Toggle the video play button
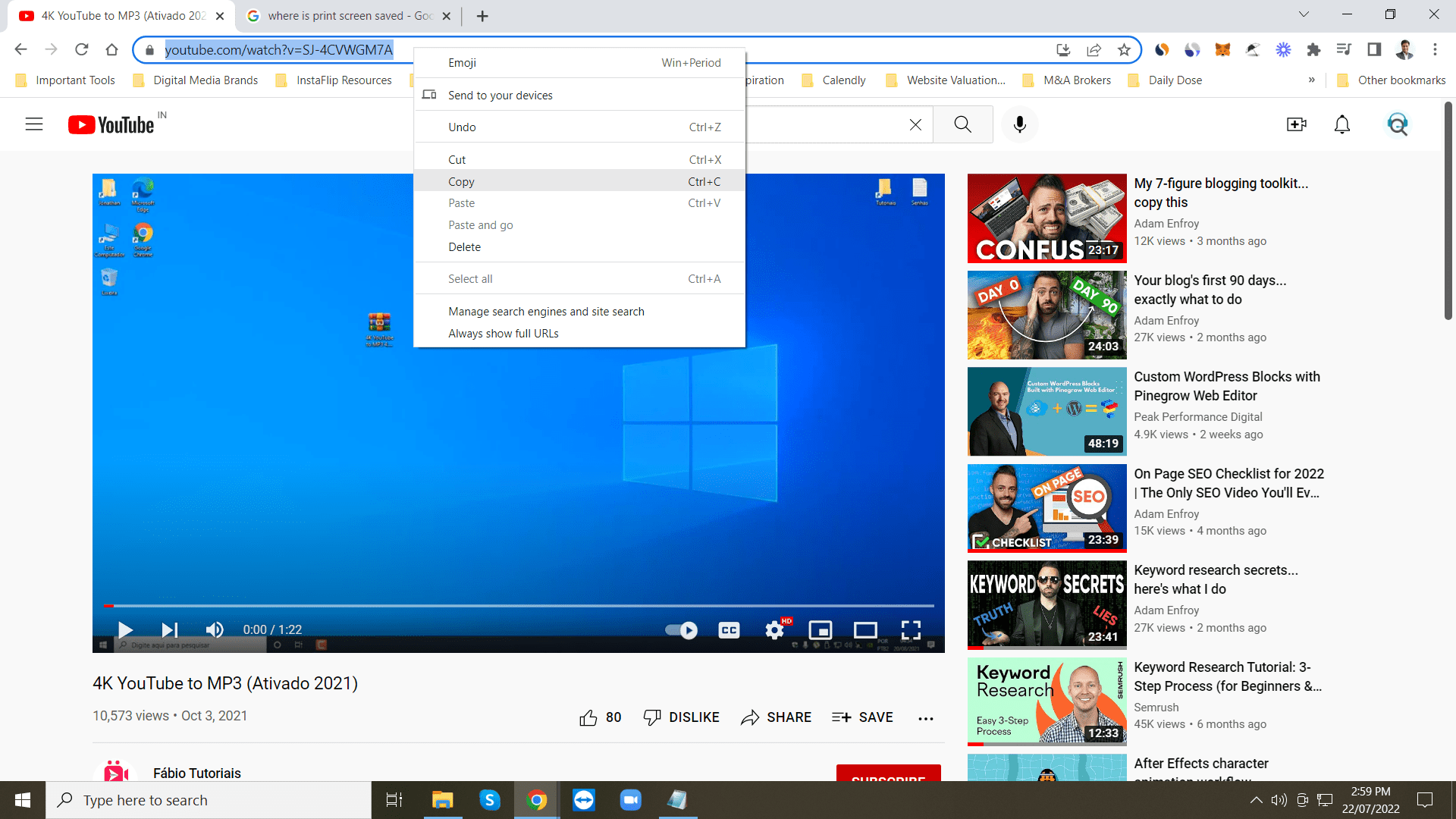 (125, 630)
